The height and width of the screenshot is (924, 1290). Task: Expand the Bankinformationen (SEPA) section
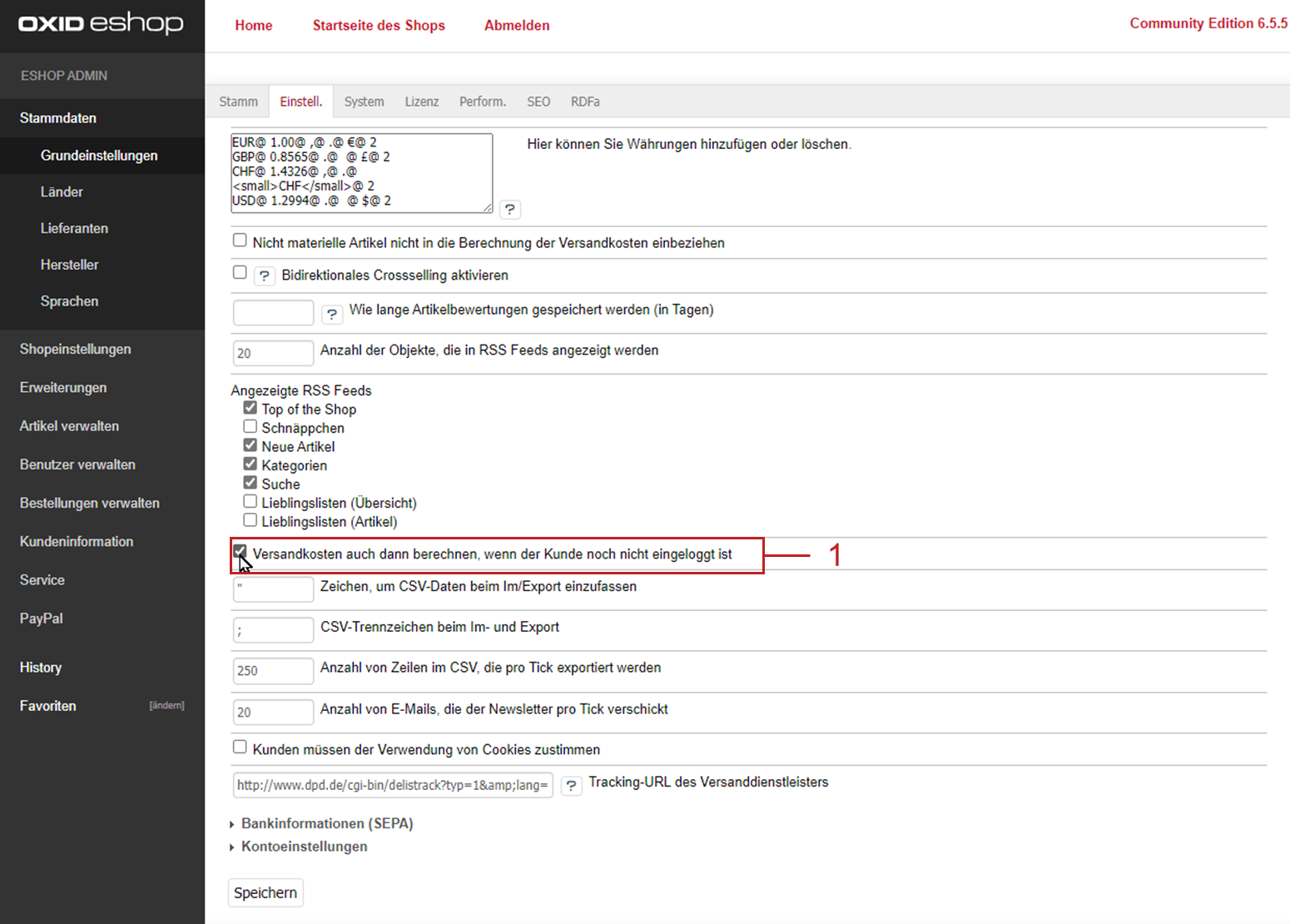coord(326,823)
